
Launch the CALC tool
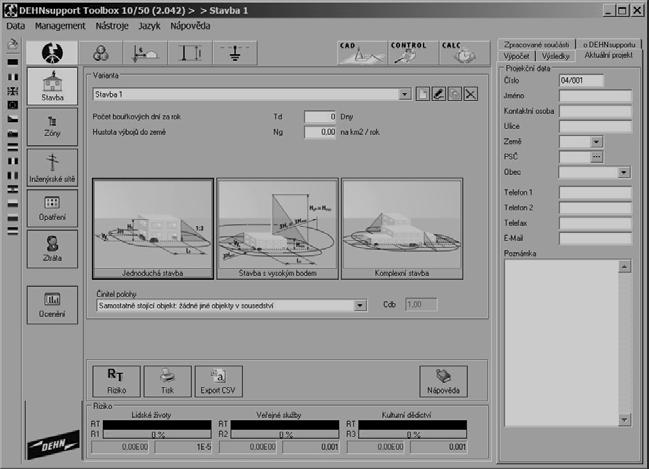click(464, 53)
